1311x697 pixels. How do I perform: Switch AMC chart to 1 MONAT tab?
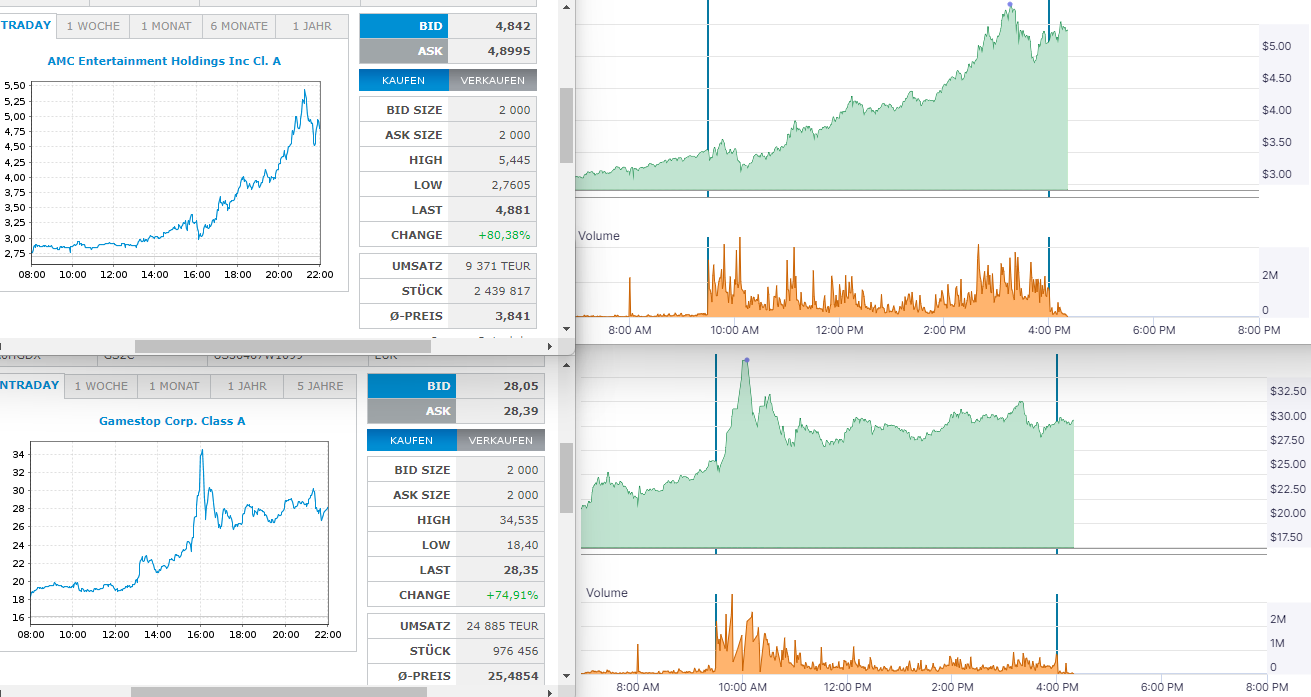click(x=165, y=26)
